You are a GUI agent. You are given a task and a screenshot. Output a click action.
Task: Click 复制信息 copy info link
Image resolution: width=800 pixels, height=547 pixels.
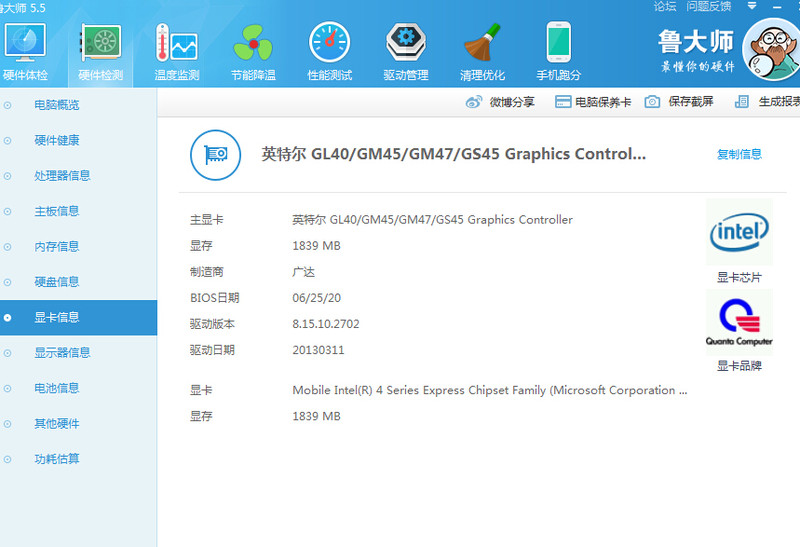click(x=739, y=154)
